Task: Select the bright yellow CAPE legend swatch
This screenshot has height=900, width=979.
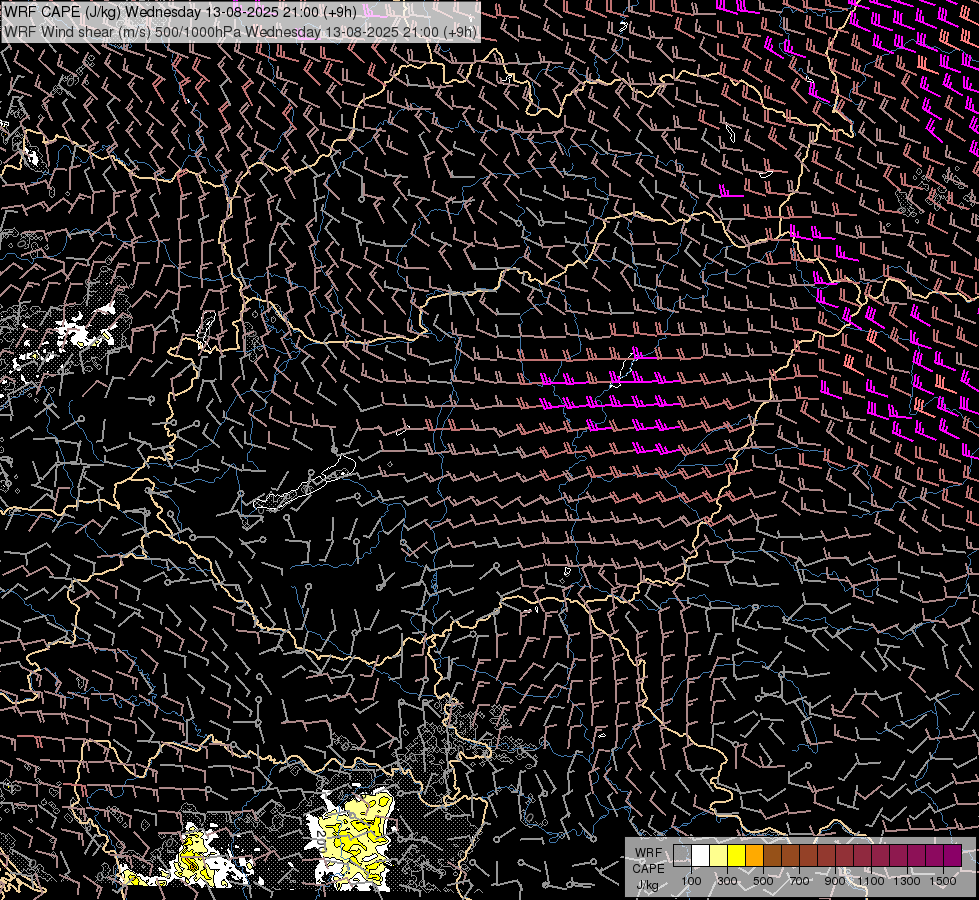Action: coord(737,856)
